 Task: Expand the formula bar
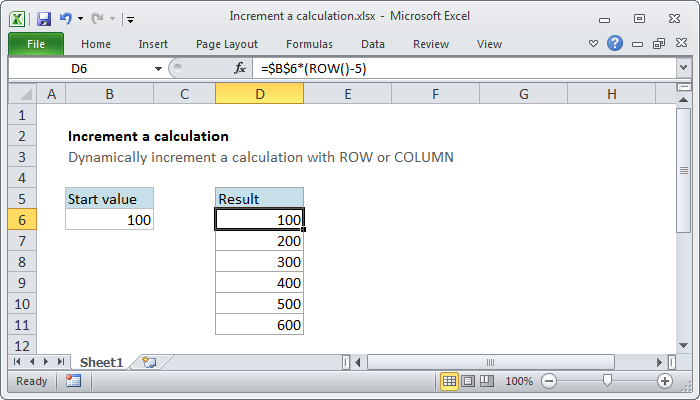pyautogui.click(x=683, y=68)
